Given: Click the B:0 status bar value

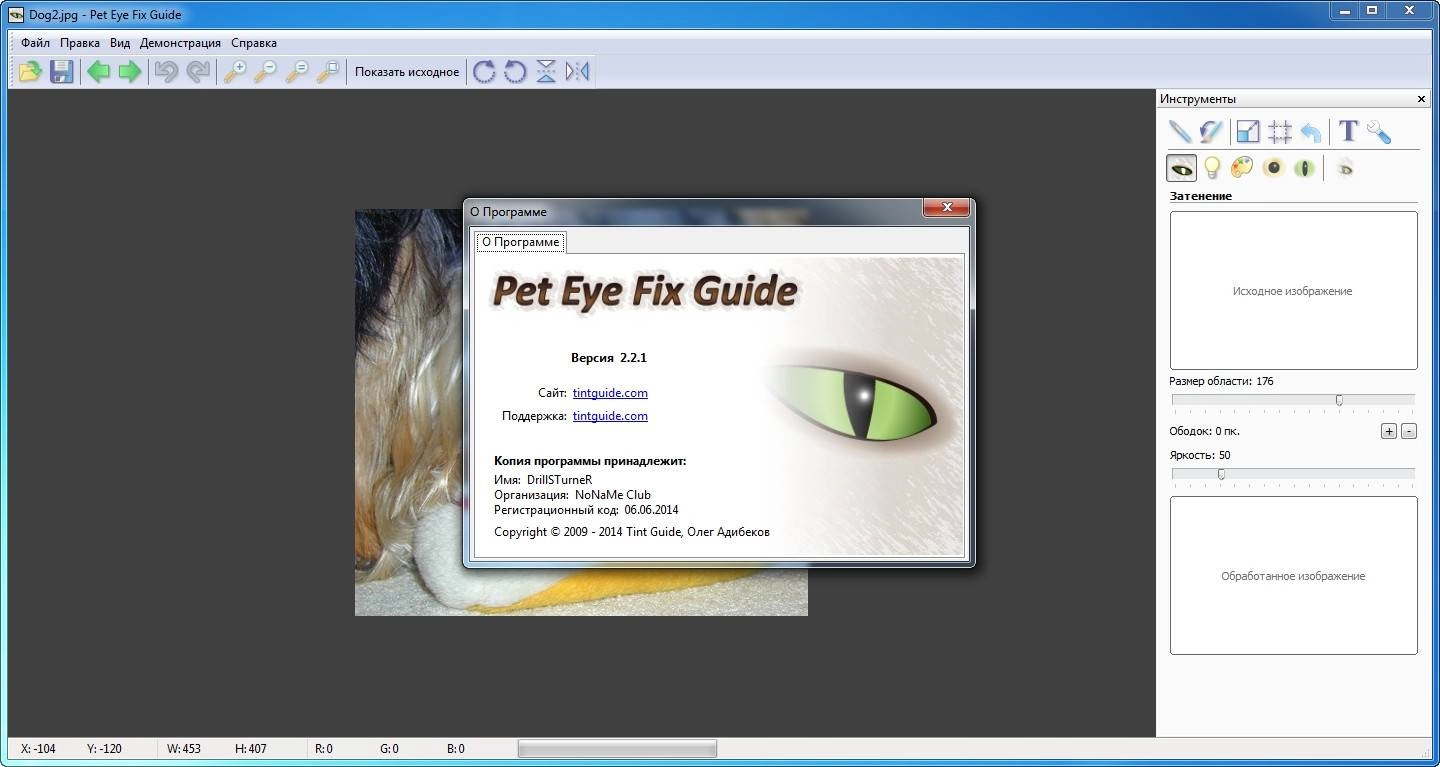Looking at the screenshot, I should pyautogui.click(x=455, y=748).
